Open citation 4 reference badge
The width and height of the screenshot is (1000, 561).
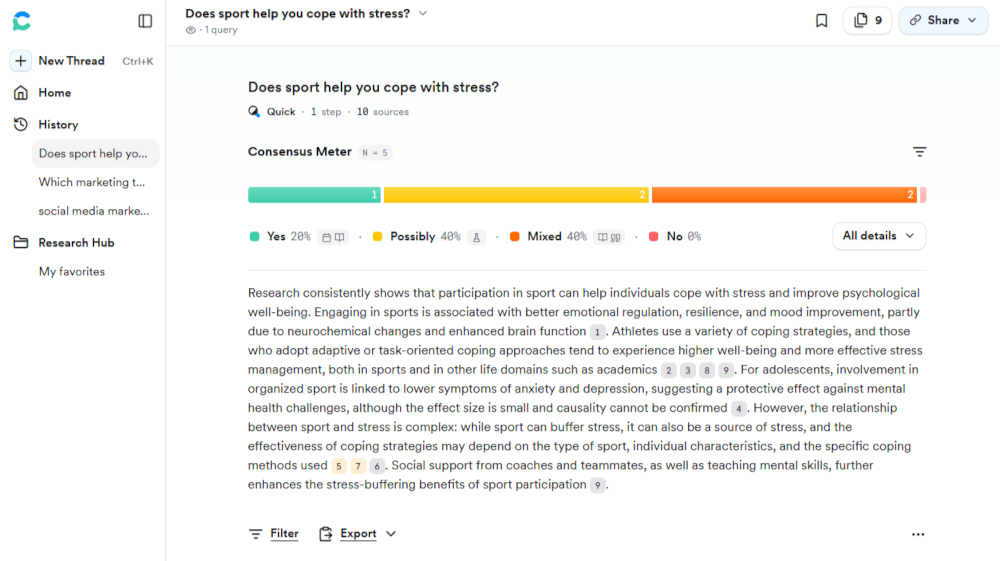click(738, 408)
